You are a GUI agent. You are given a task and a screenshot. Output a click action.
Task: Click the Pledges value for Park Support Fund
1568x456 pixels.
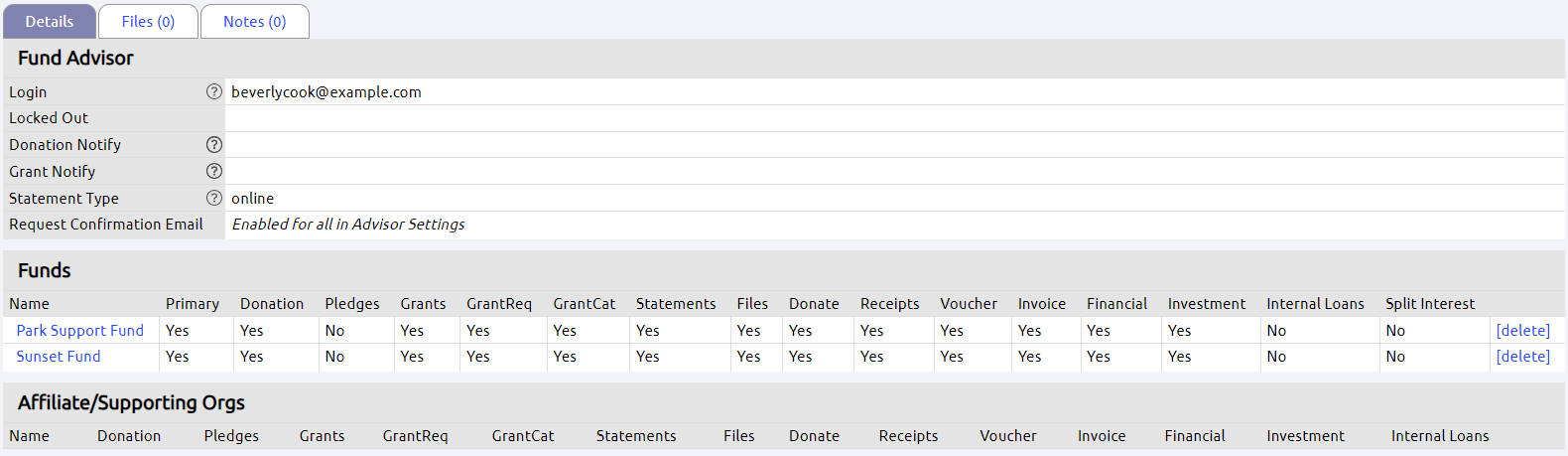tap(334, 331)
